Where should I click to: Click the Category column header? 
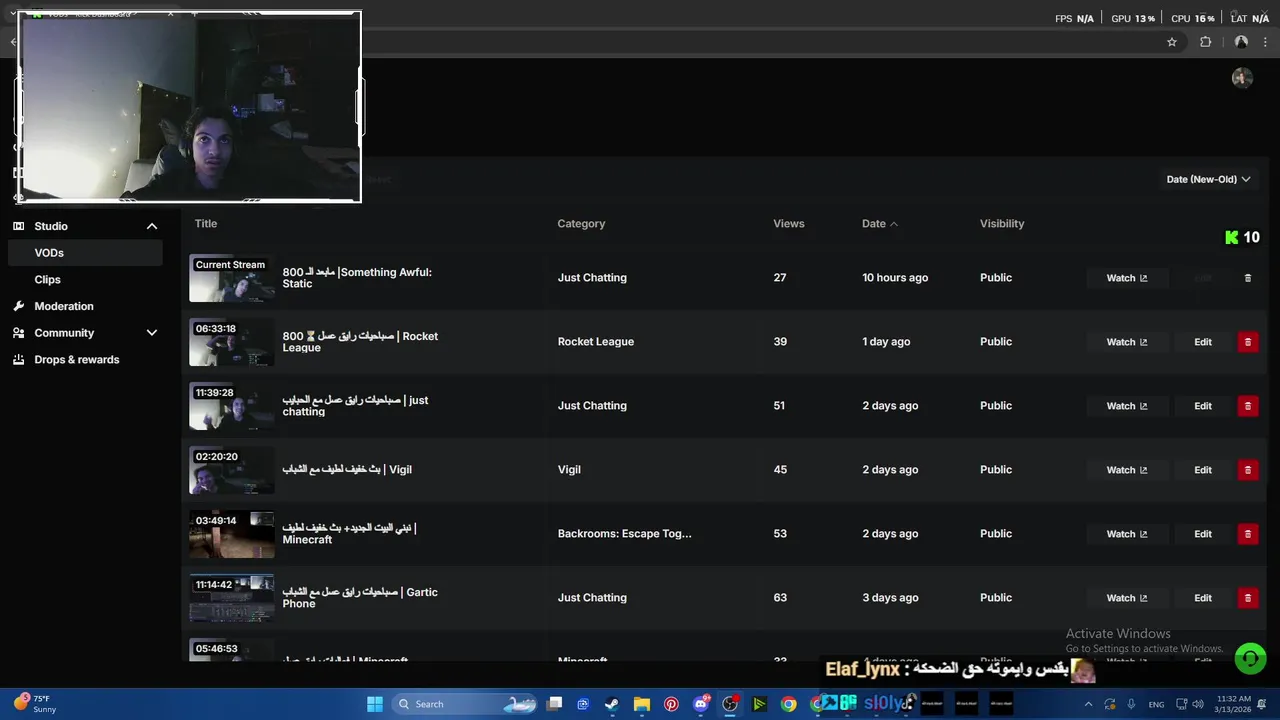[x=581, y=224]
